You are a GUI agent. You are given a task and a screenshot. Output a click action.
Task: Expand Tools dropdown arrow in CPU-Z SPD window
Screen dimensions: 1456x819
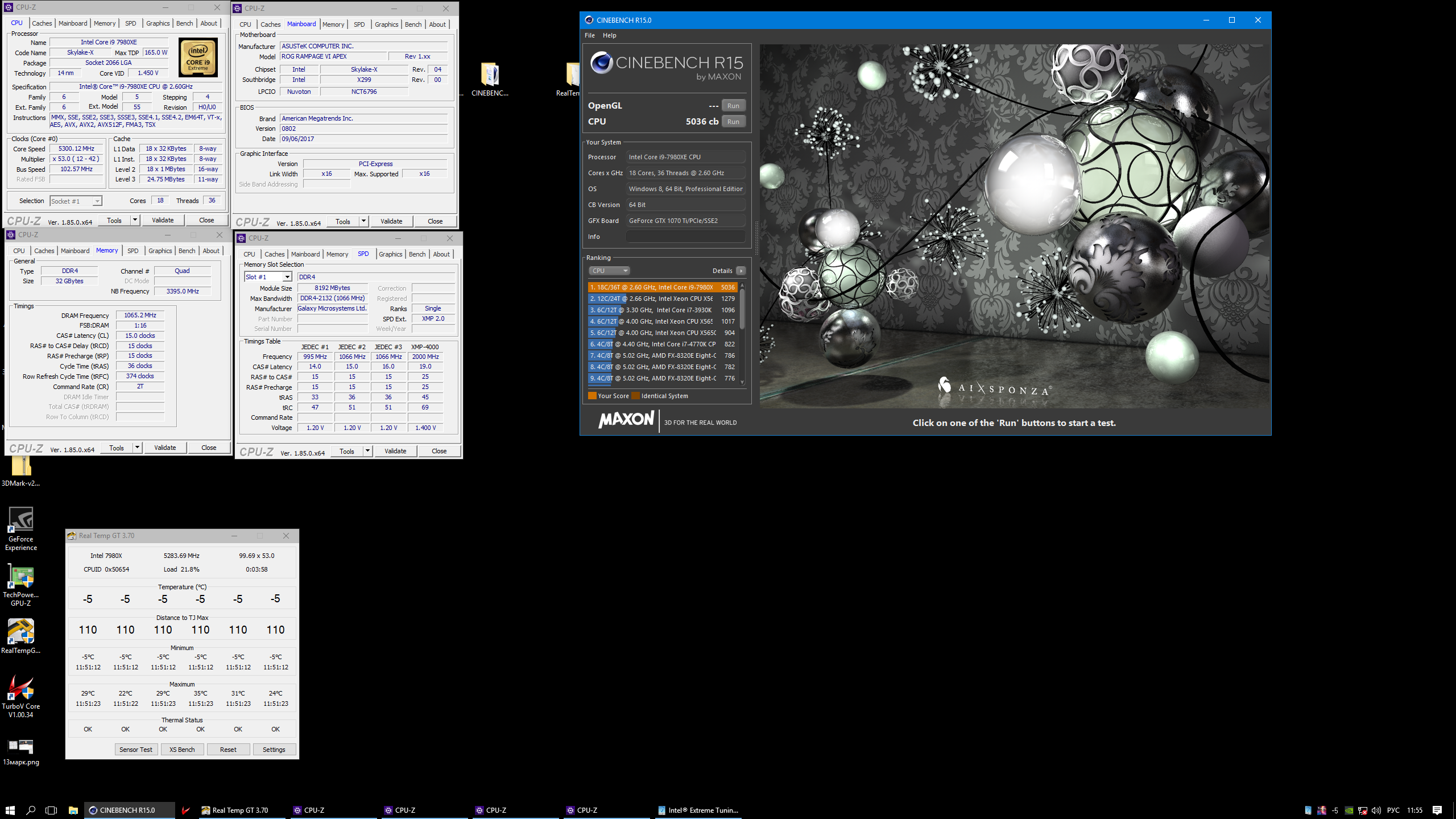tap(367, 451)
